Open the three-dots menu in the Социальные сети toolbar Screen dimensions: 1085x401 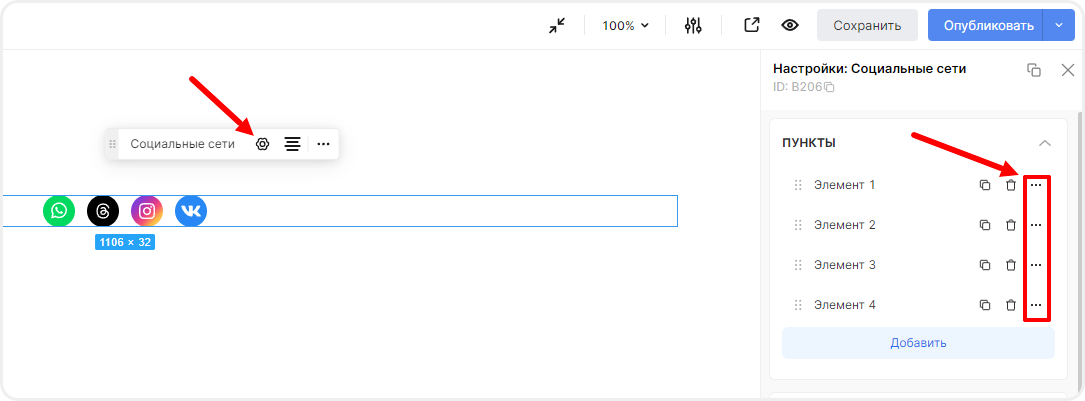click(323, 144)
